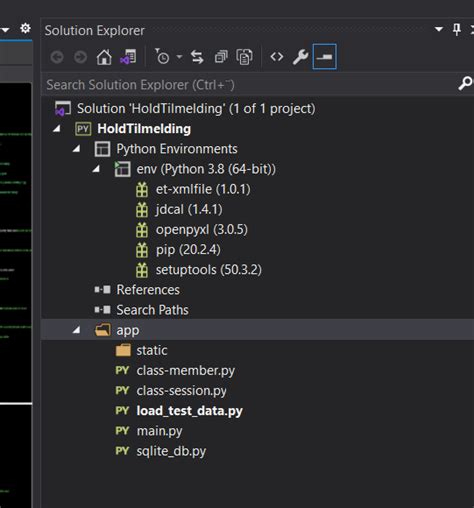Collapse the HoldTilmelding project node
474x508 pixels.
[x=57, y=129]
